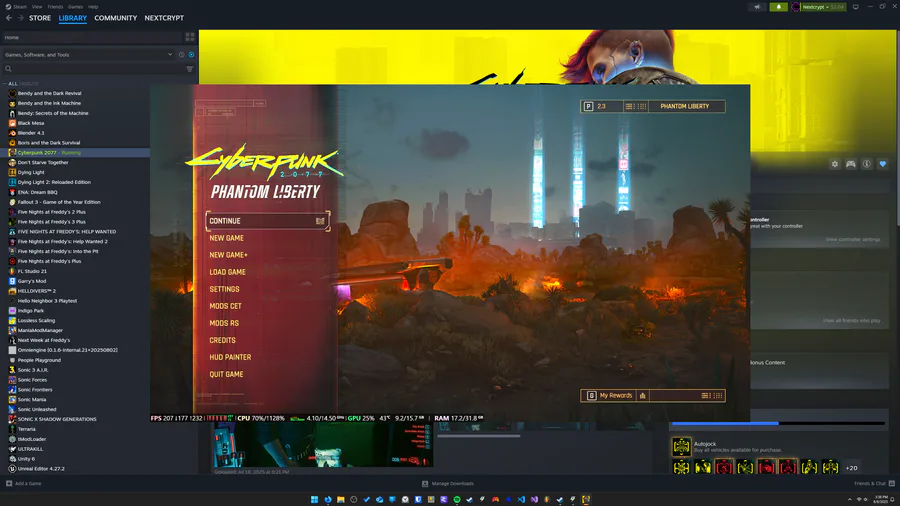Open the Friends menu

click(55, 7)
